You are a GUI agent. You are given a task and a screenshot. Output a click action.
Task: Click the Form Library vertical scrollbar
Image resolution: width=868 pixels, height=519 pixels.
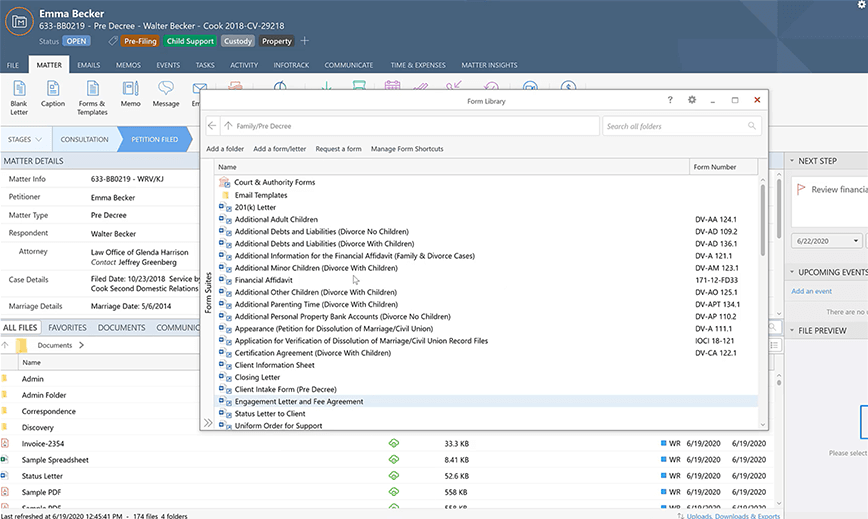click(x=763, y=220)
